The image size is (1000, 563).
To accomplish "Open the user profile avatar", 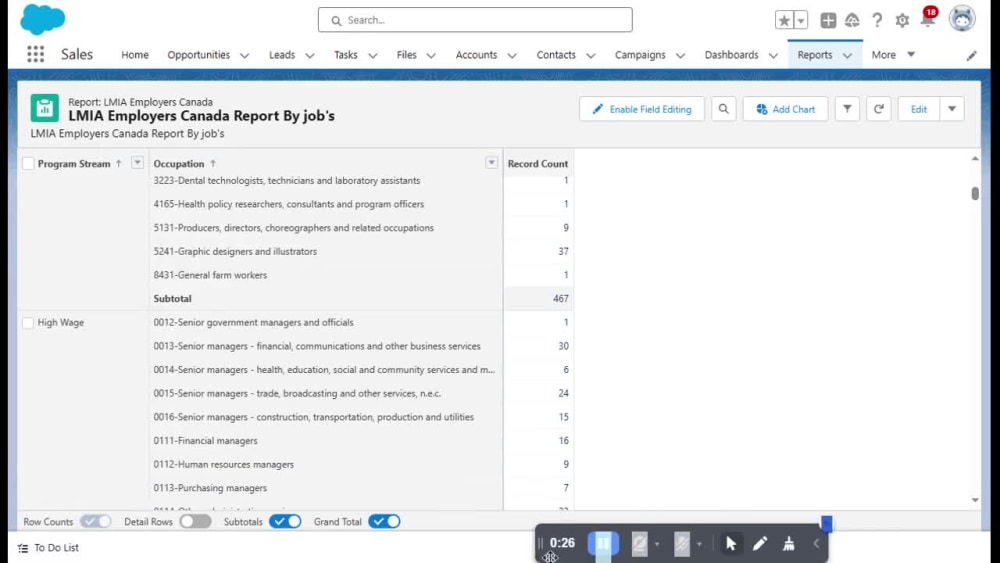I will (962, 18).
